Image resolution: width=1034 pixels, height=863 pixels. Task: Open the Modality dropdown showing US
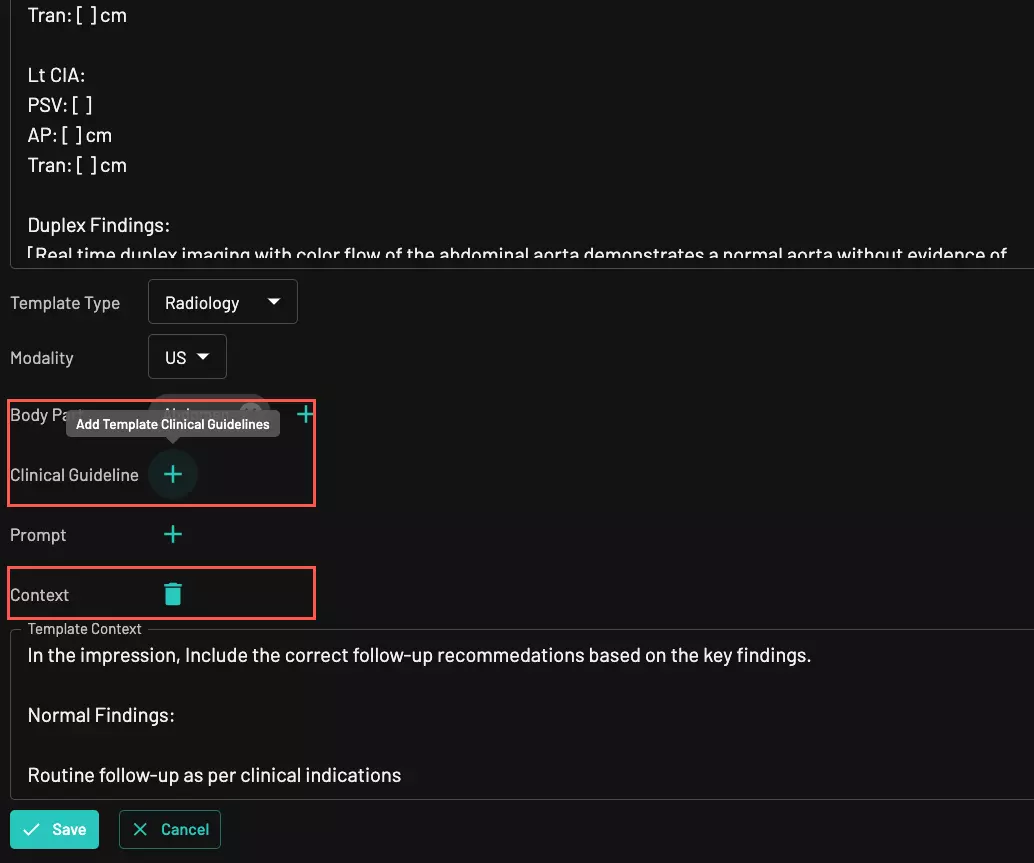pos(187,357)
